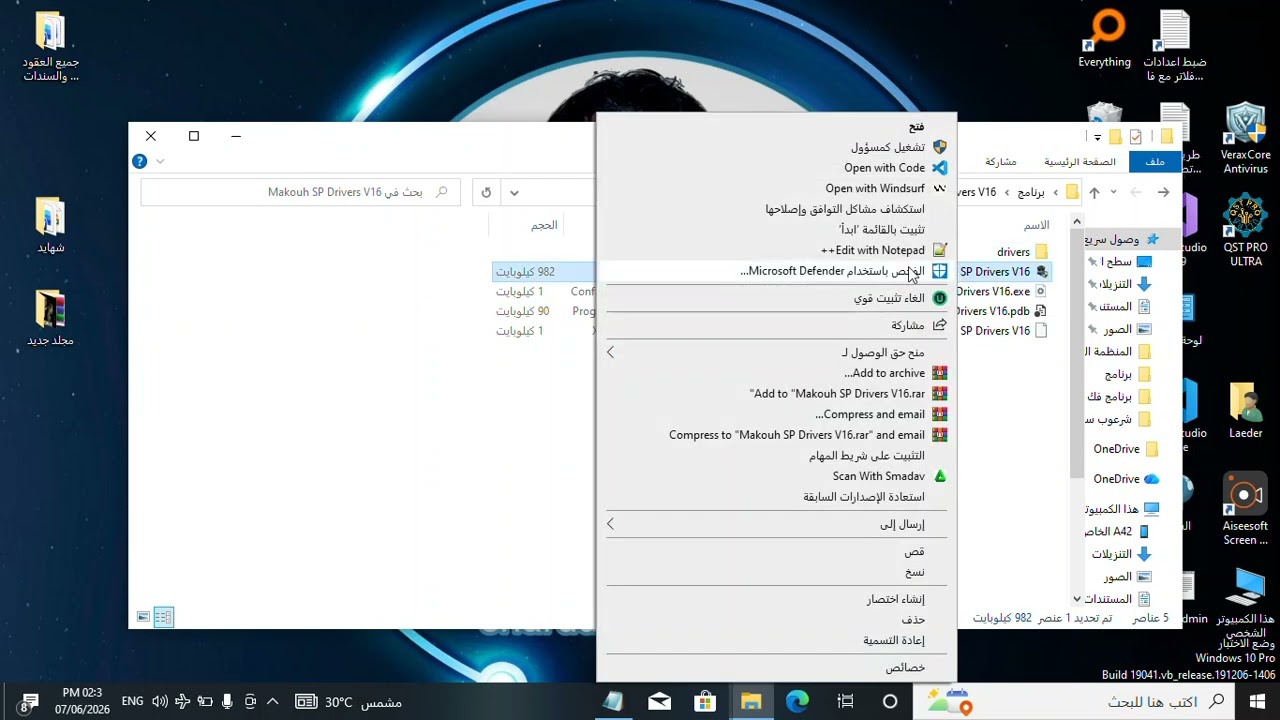Open the Laeder desktop icon

click(x=1245, y=411)
